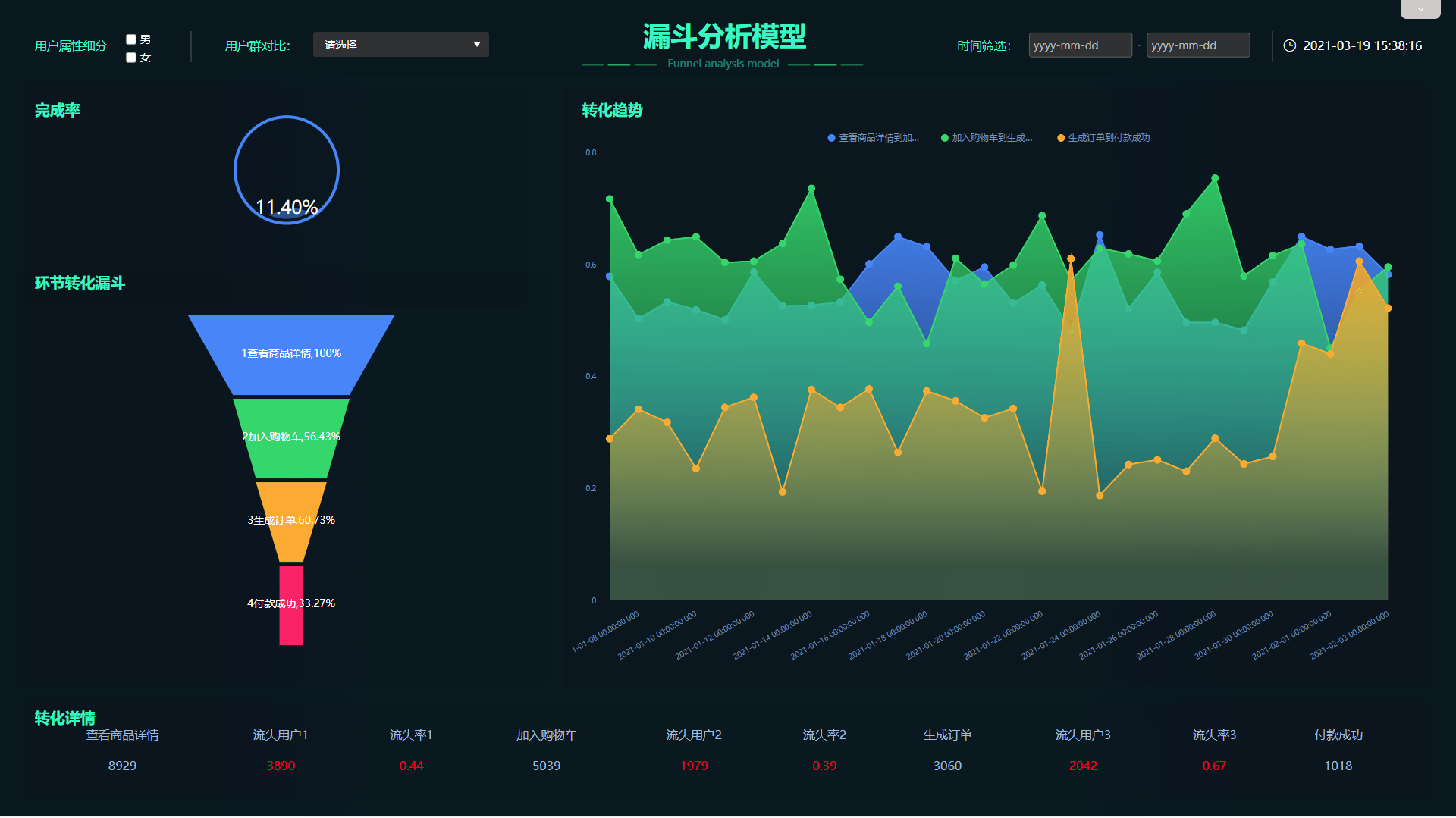Screen dimensions: 1456x818
Task: Tick the 男 checkbox
Action: tap(131, 39)
